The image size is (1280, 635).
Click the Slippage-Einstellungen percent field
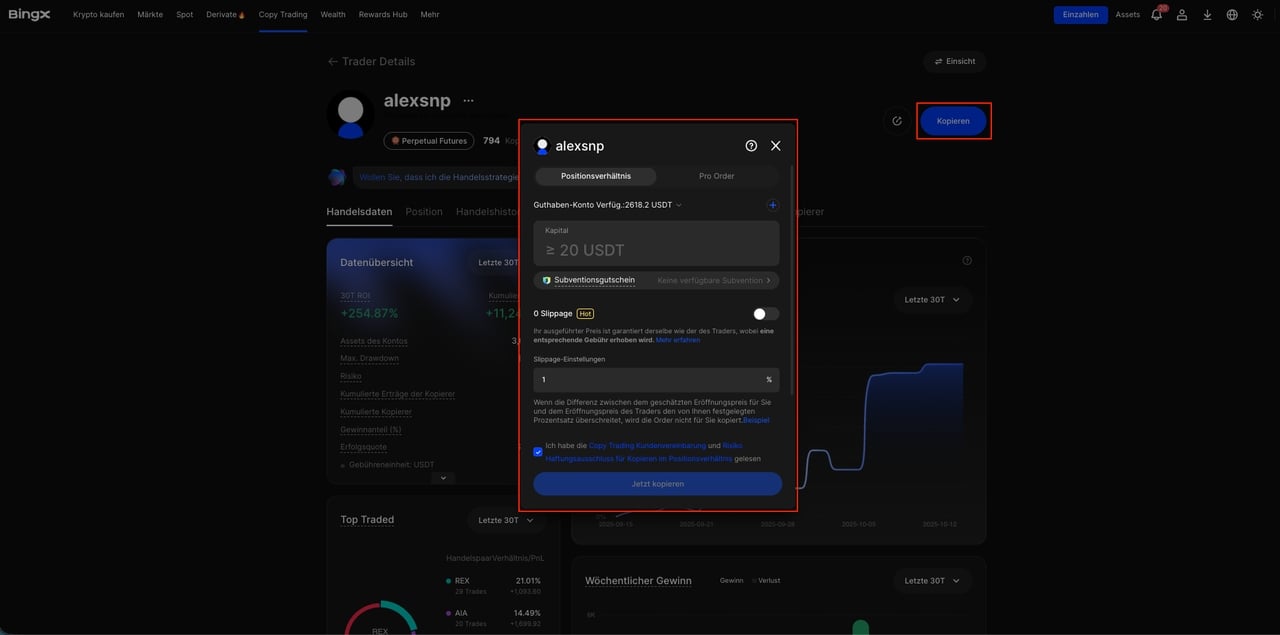tap(650, 380)
